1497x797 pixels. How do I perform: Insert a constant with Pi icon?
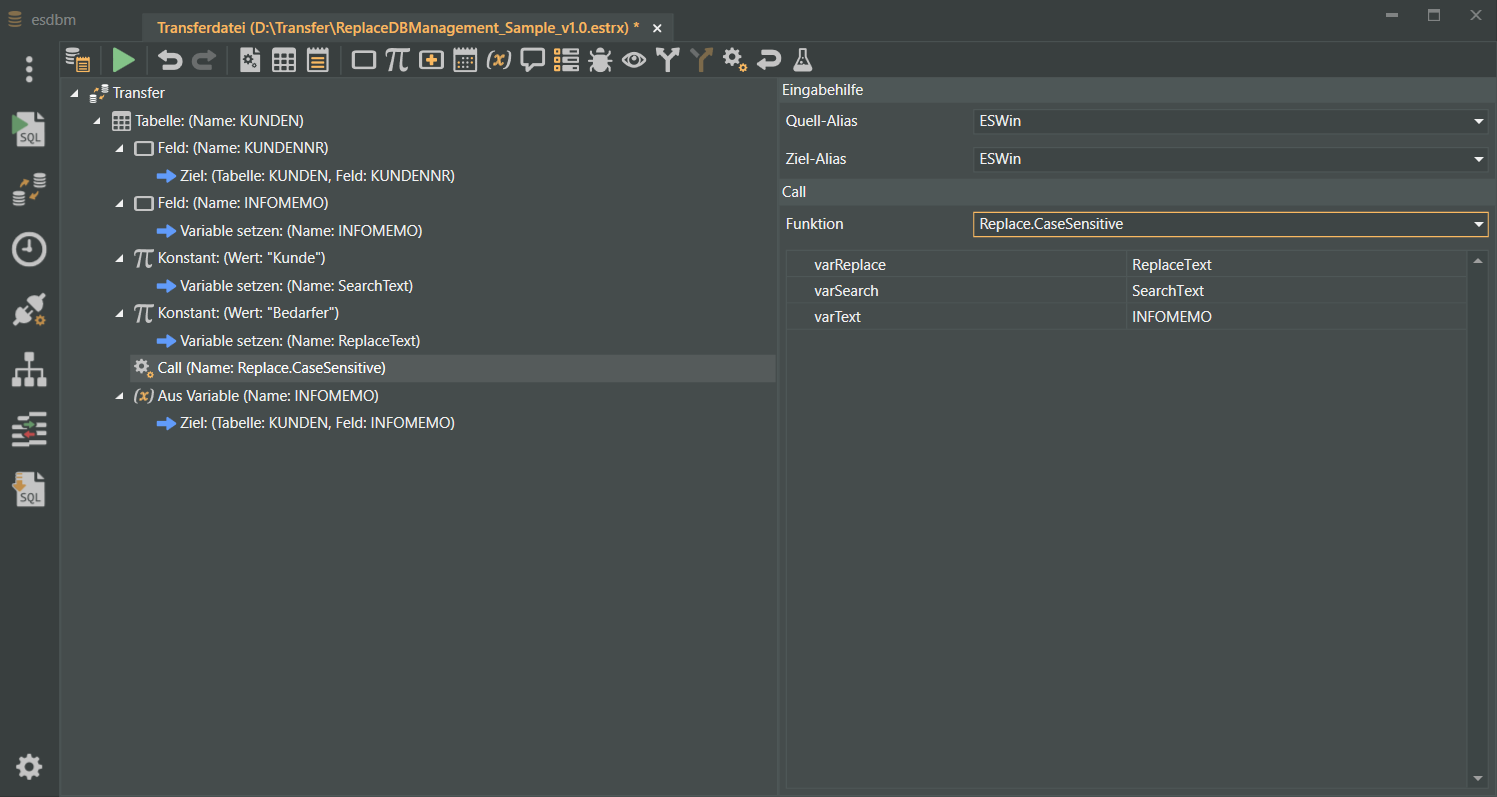[398, 60]
